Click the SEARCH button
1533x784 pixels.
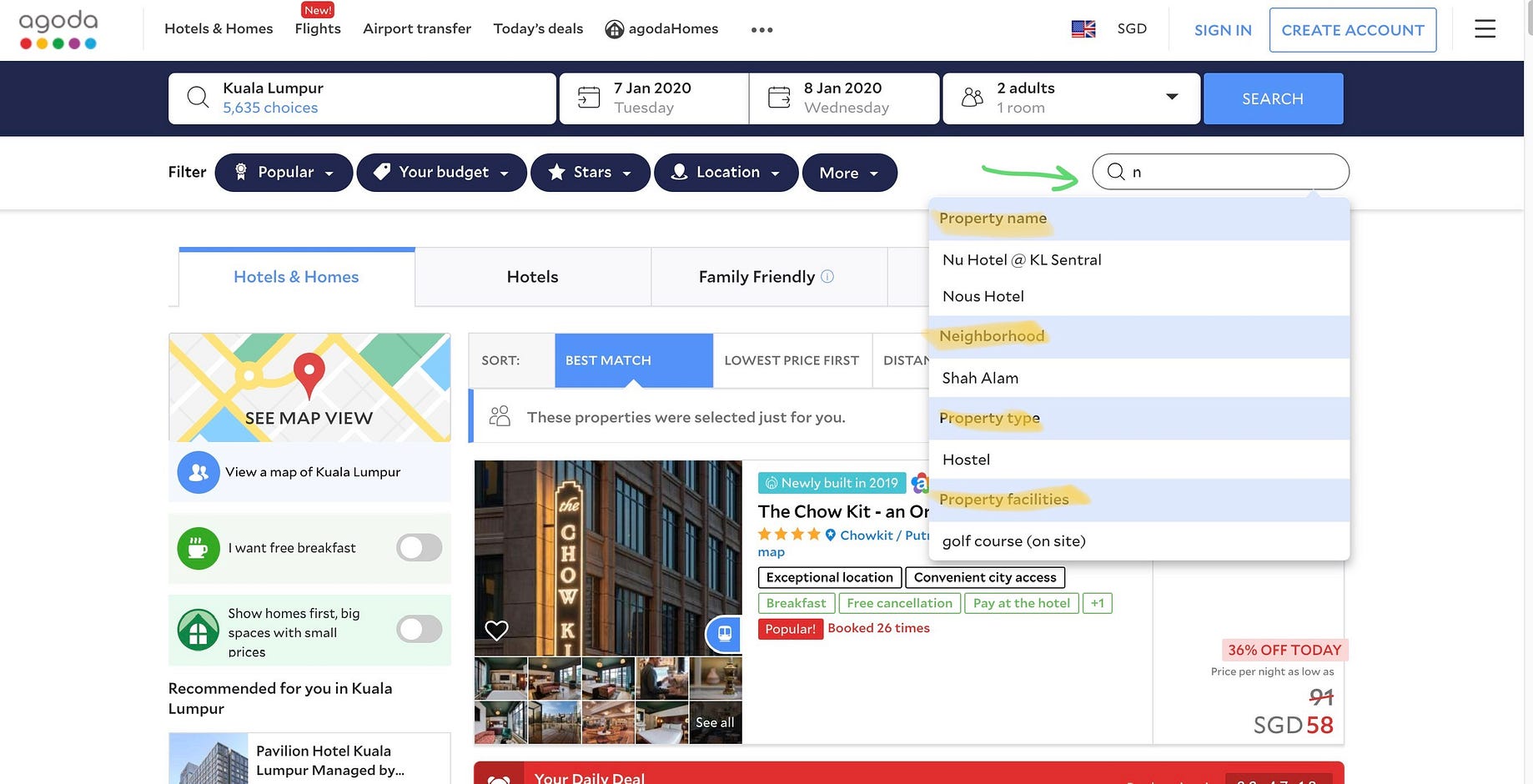(x=1272, y=98)
